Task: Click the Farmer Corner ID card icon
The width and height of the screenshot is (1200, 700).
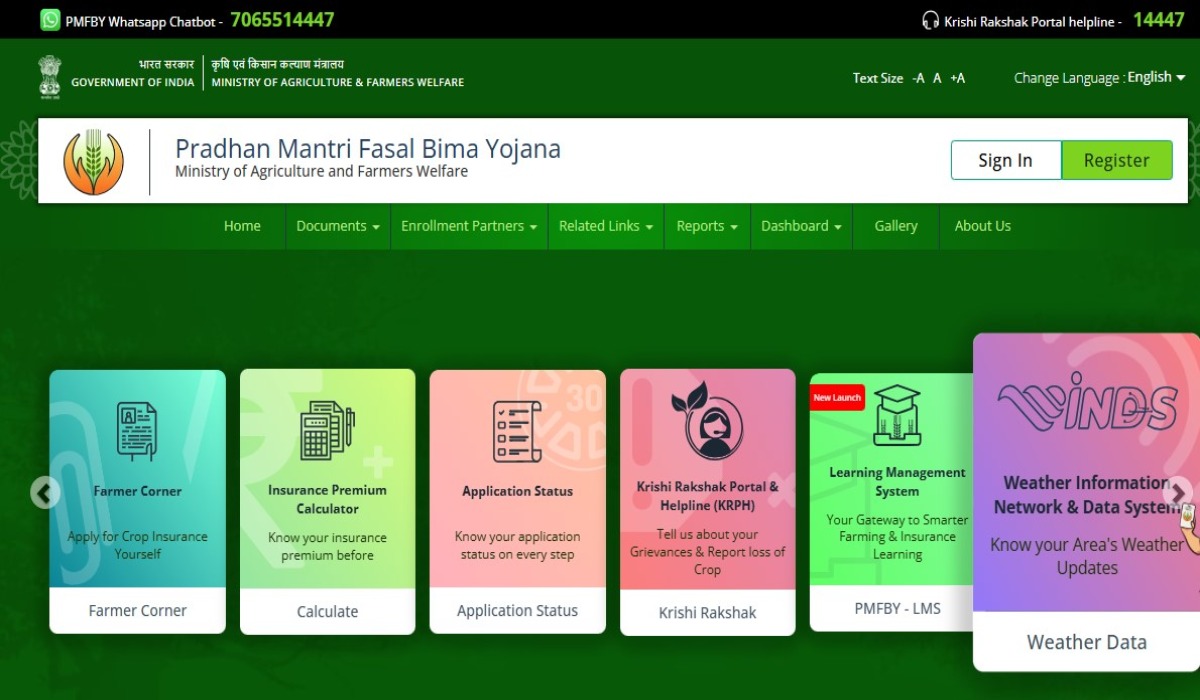Action: tap(137, 428)
